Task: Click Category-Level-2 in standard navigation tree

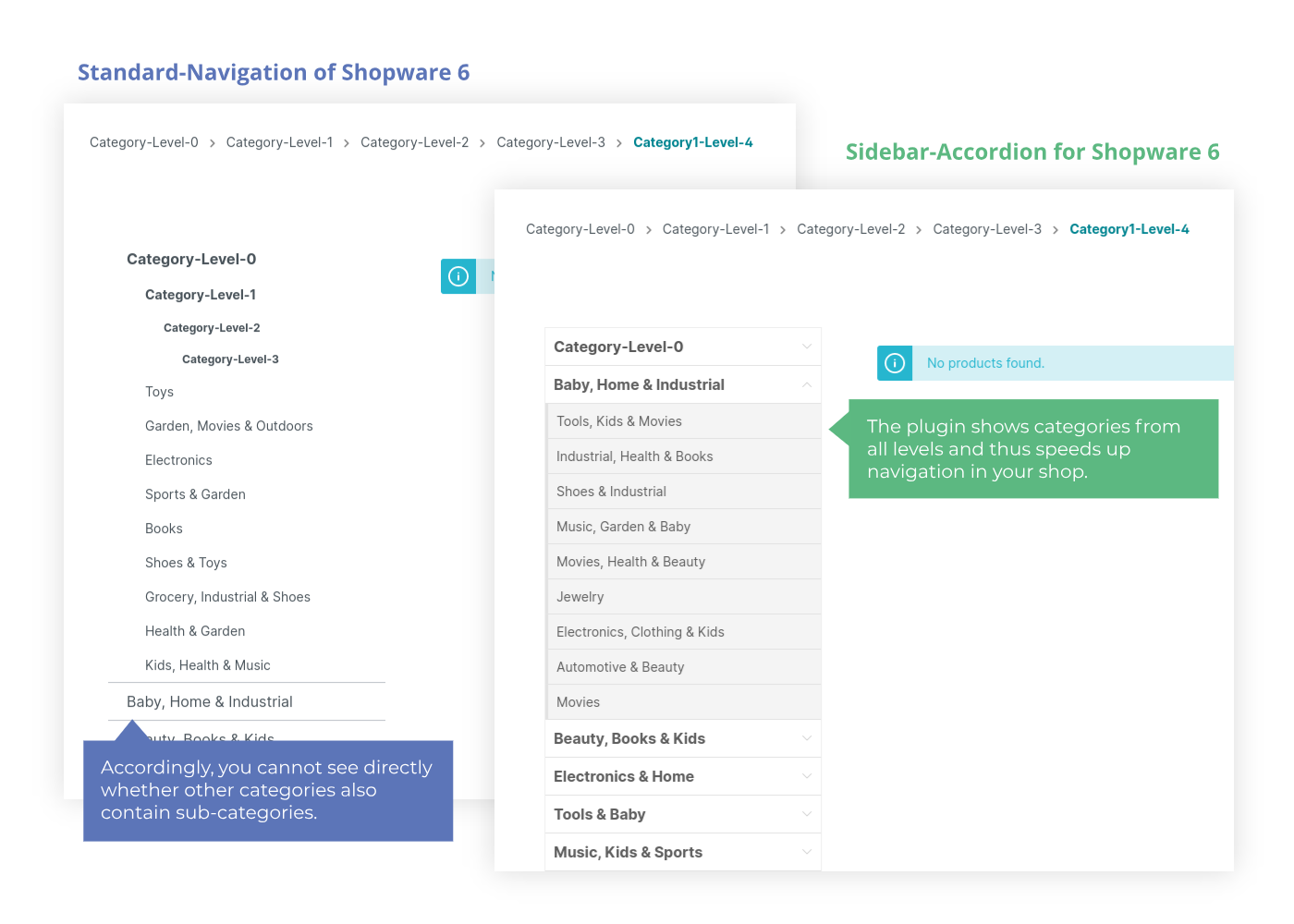Action: tap(212, 328)
